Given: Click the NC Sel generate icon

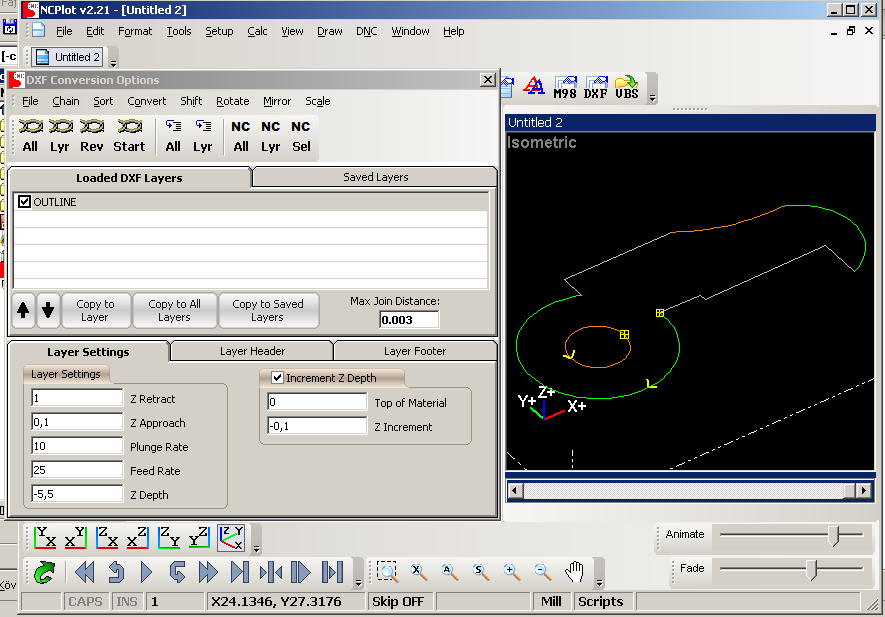Looking at the screenshot, I should click(x=301, y=136).
